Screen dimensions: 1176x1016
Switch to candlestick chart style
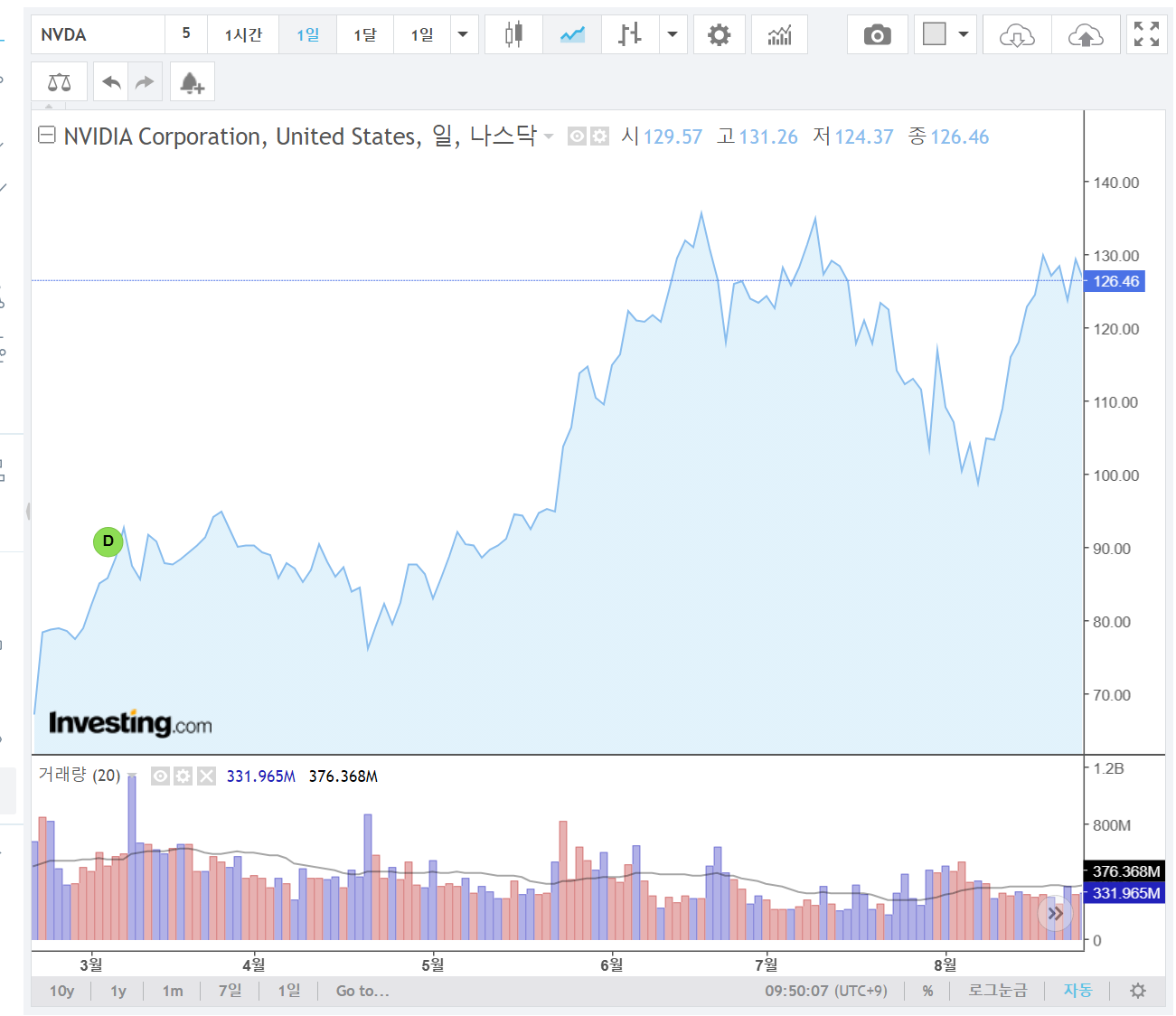(x=513, y=34)
